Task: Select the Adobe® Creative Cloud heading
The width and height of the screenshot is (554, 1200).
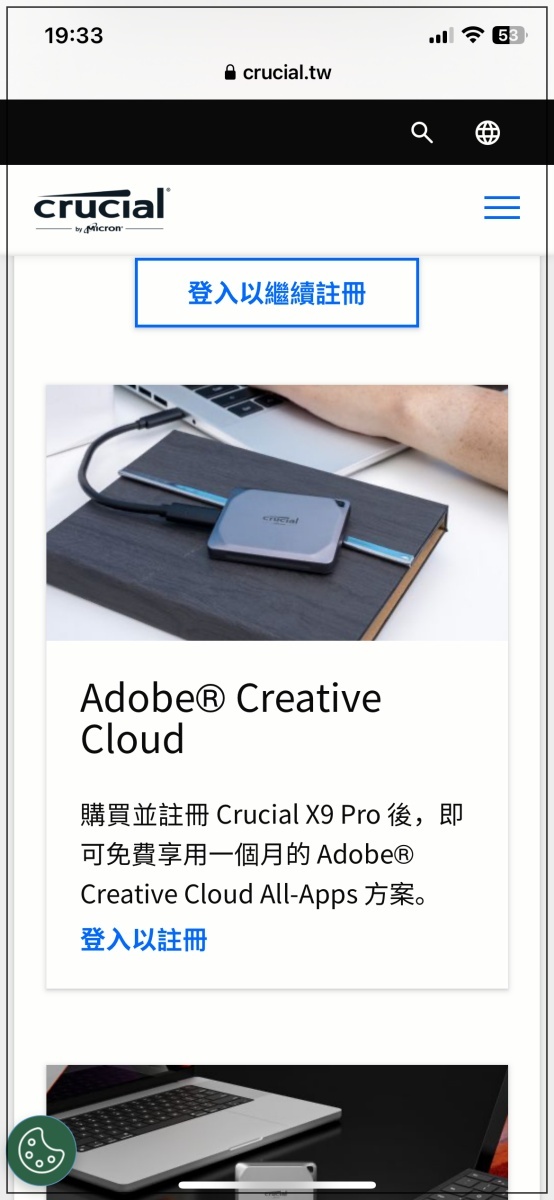Action: 231,718
